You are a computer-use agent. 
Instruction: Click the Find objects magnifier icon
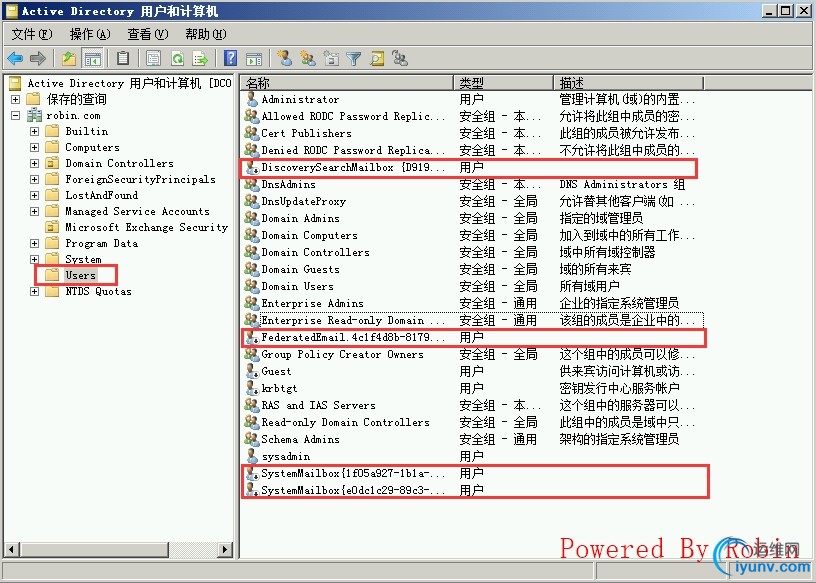point(377,58)
